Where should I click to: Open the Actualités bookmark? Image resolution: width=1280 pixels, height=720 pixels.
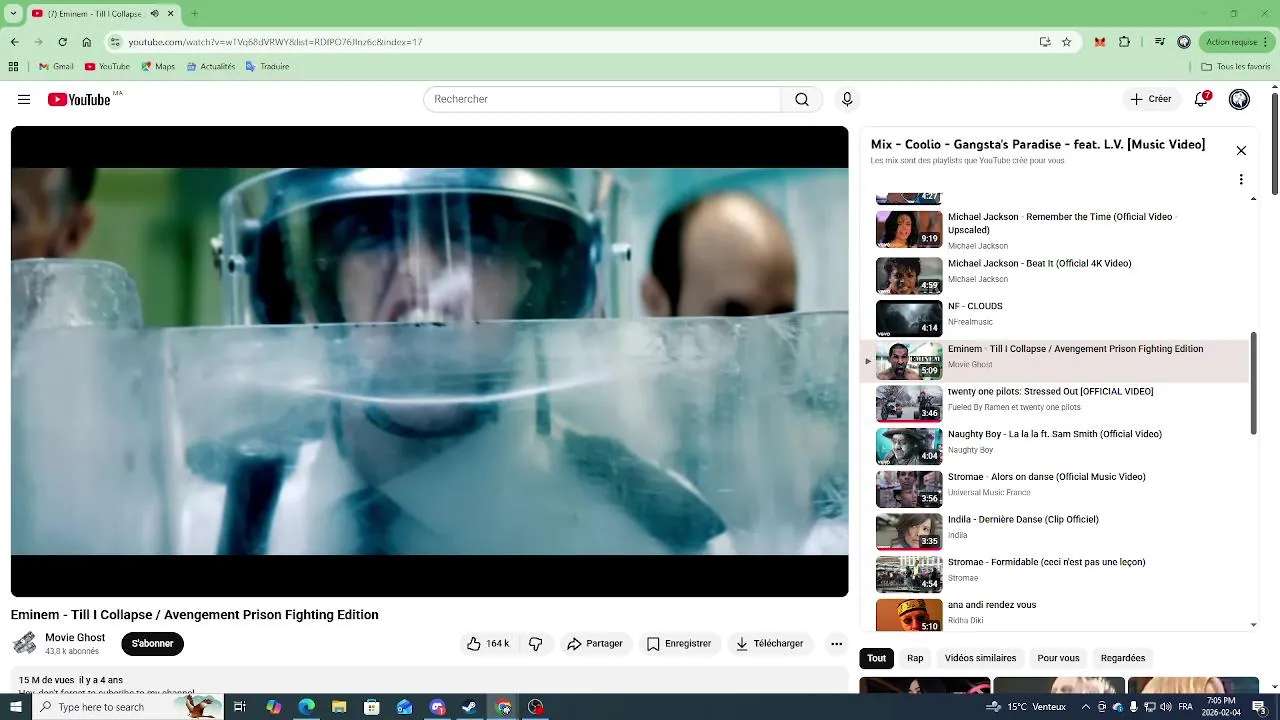point(210,67)
